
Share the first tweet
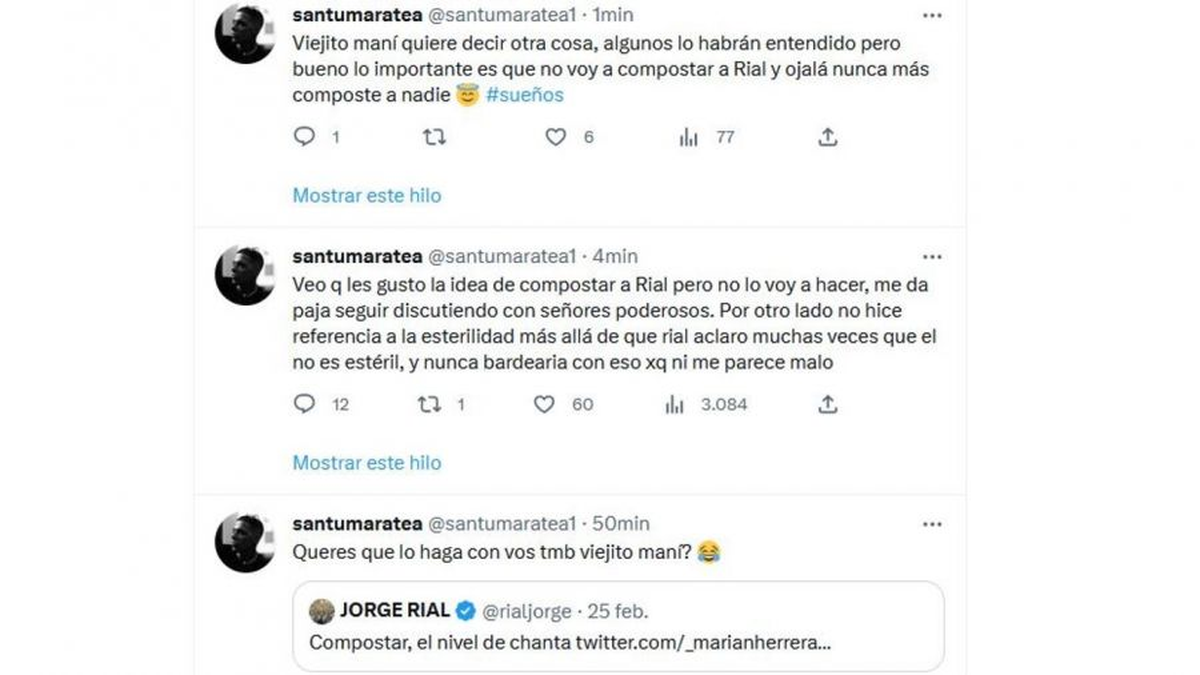click(x=827, y=137)
